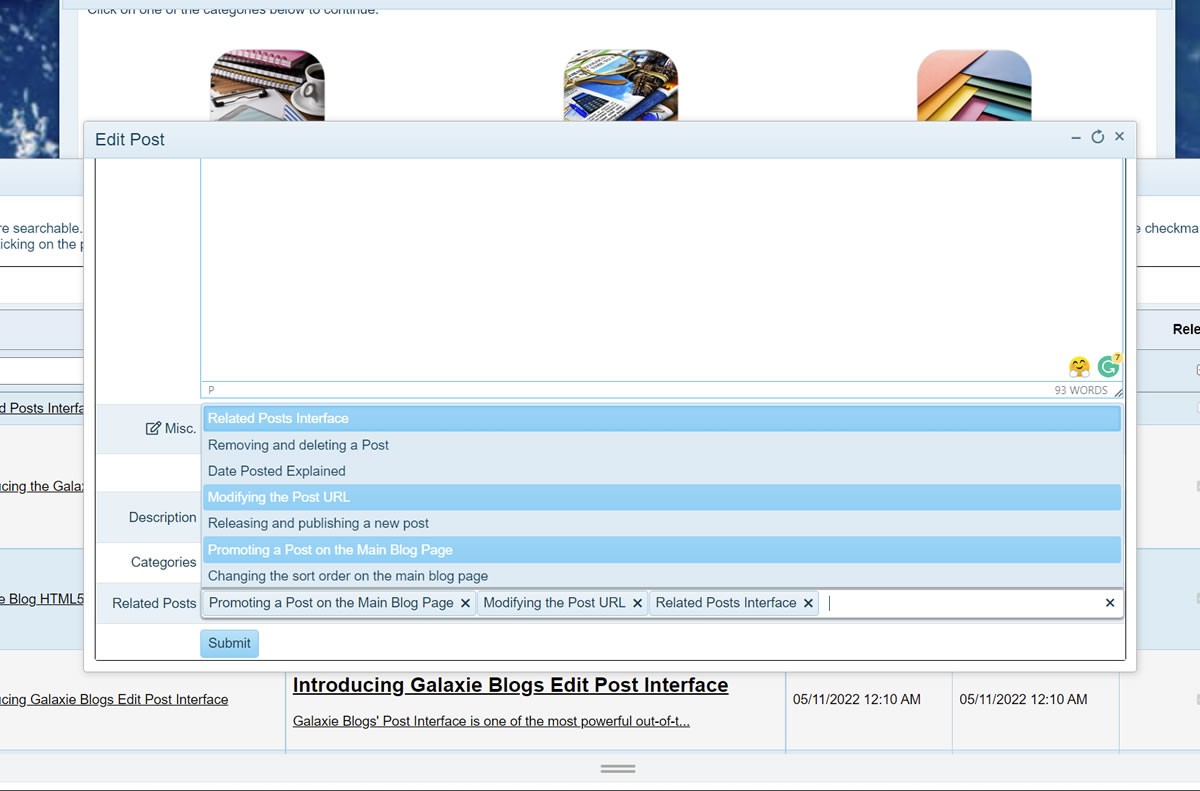
Task: Select 'Related Posts Interface' option in the list
Action: click(x=661, y=418)
